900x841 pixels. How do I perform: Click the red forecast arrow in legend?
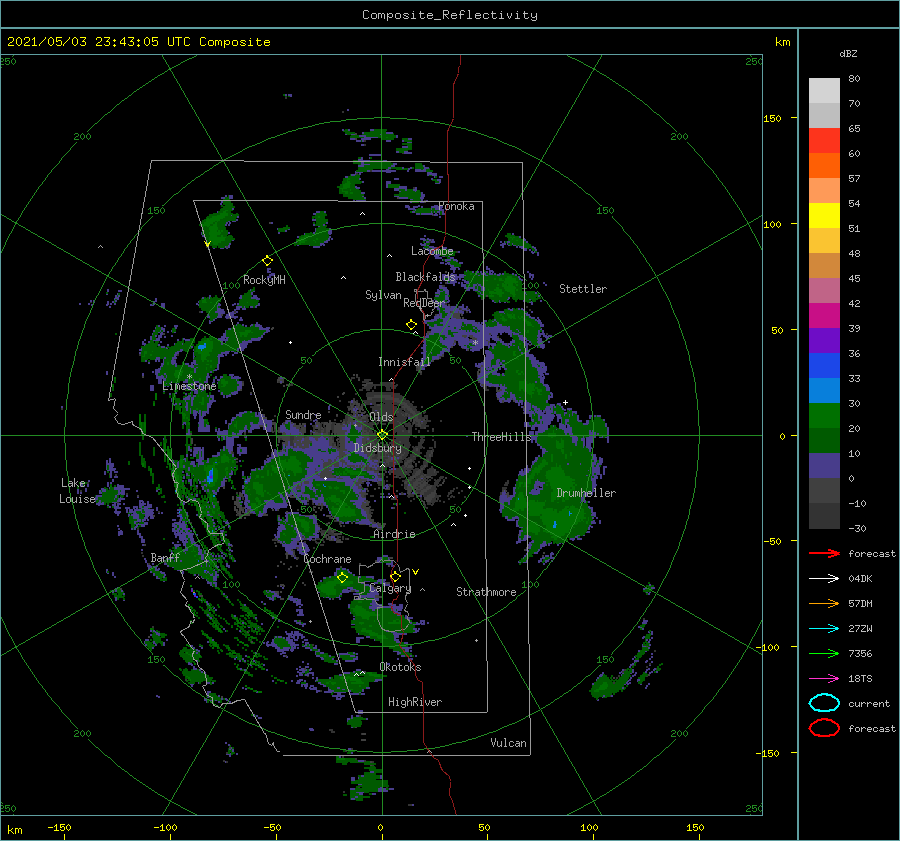[824, 553]
